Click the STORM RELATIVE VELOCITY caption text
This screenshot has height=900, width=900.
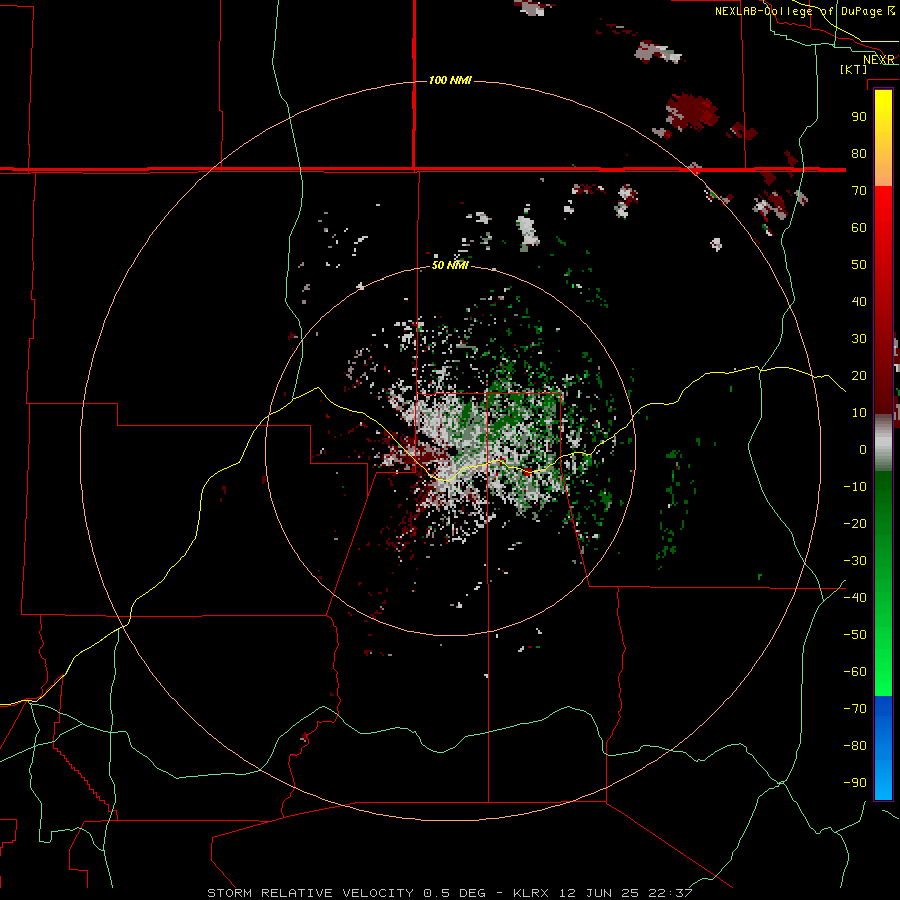pos(310,893)
